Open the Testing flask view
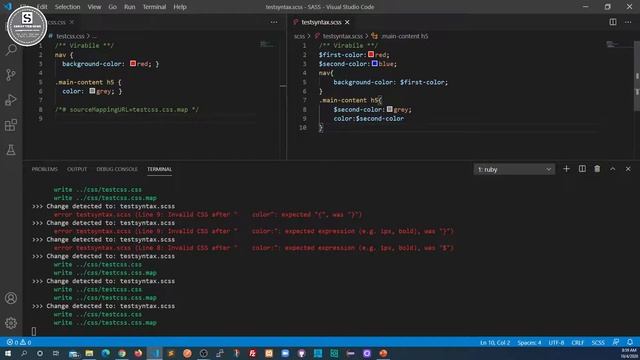The image size is (640, 360). (x=11, y=150)
